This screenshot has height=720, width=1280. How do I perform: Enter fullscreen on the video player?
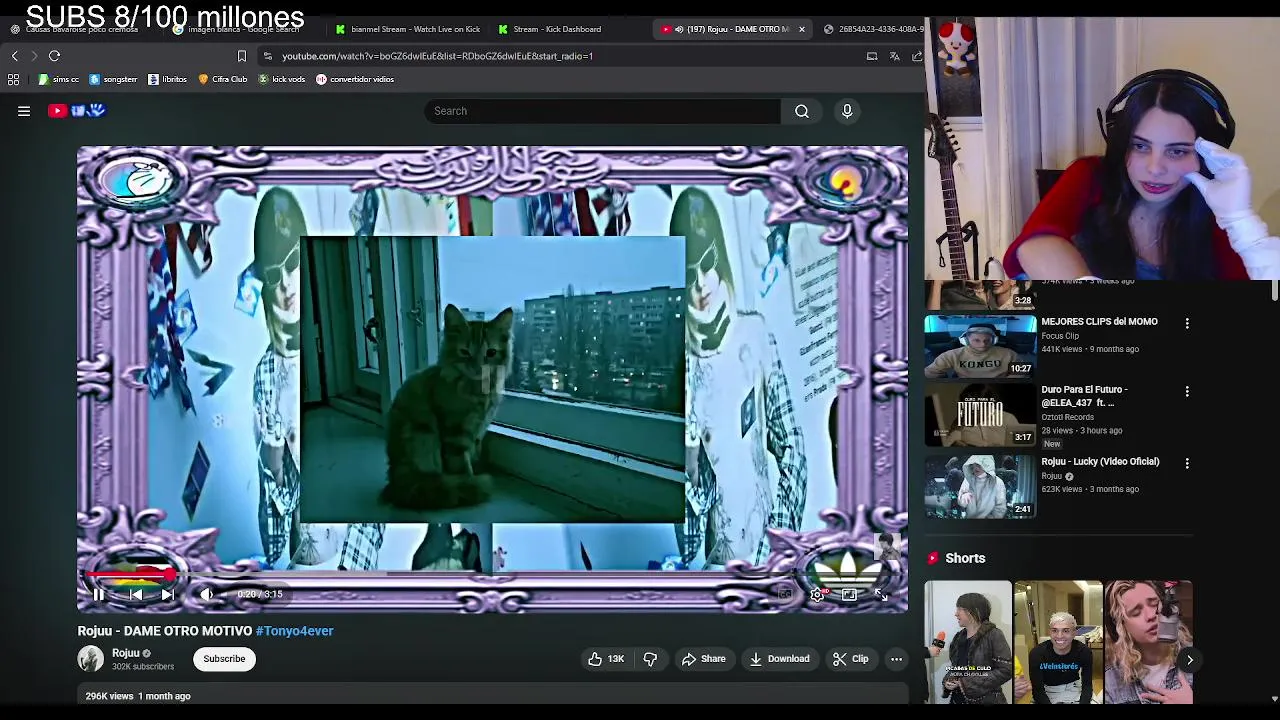click(x=881, y=594)
